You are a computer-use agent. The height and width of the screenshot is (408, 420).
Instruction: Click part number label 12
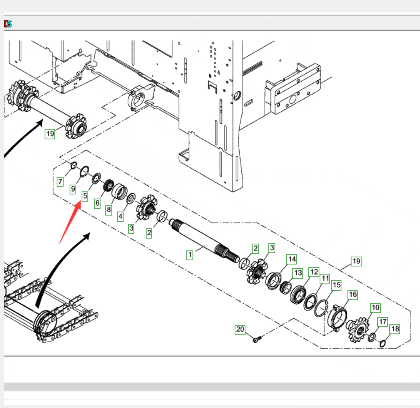coord(314,272)
